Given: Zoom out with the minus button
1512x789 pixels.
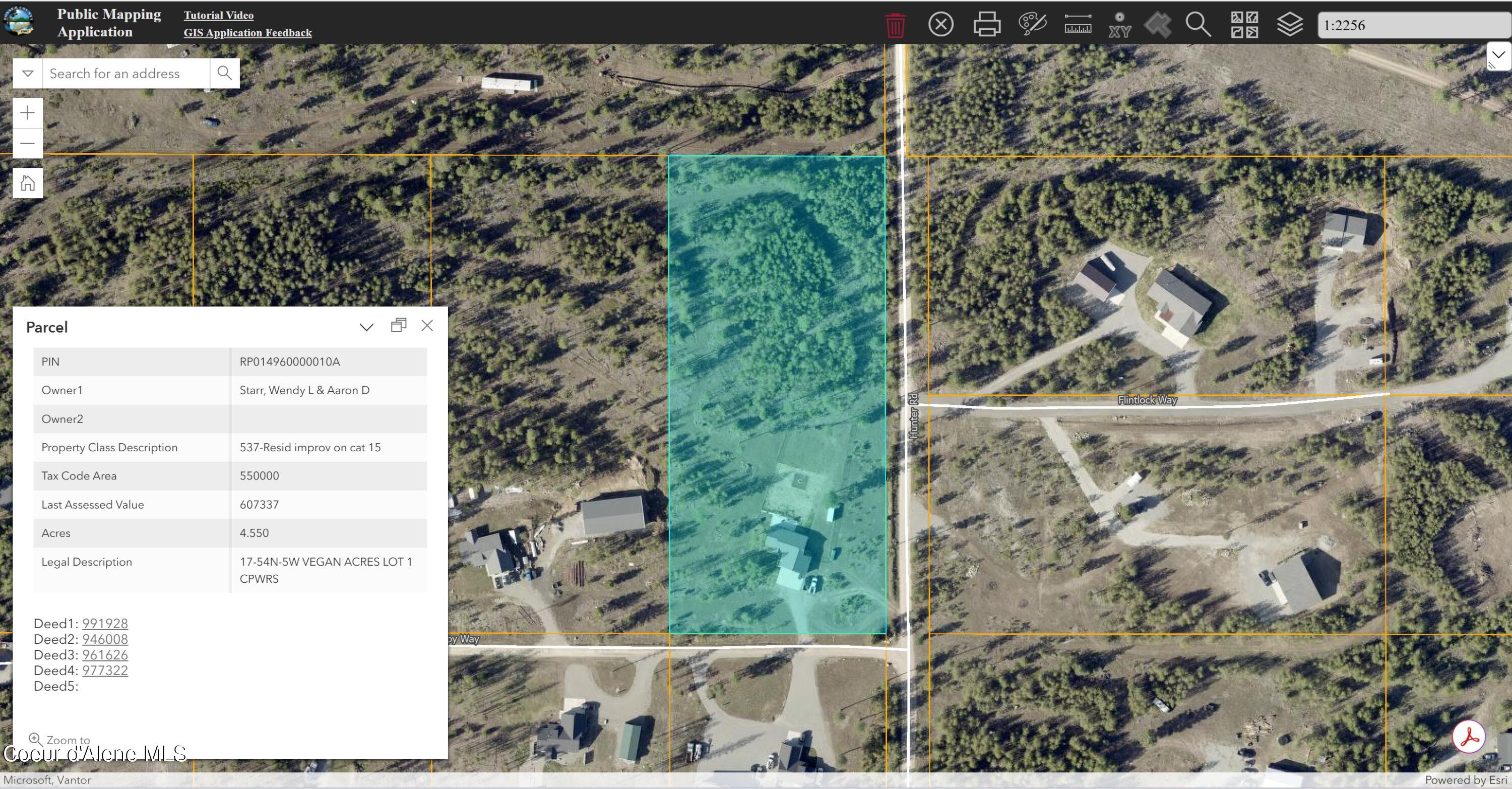Looking at the screenshot, I should pyautogui.click(x=28, y=143).
